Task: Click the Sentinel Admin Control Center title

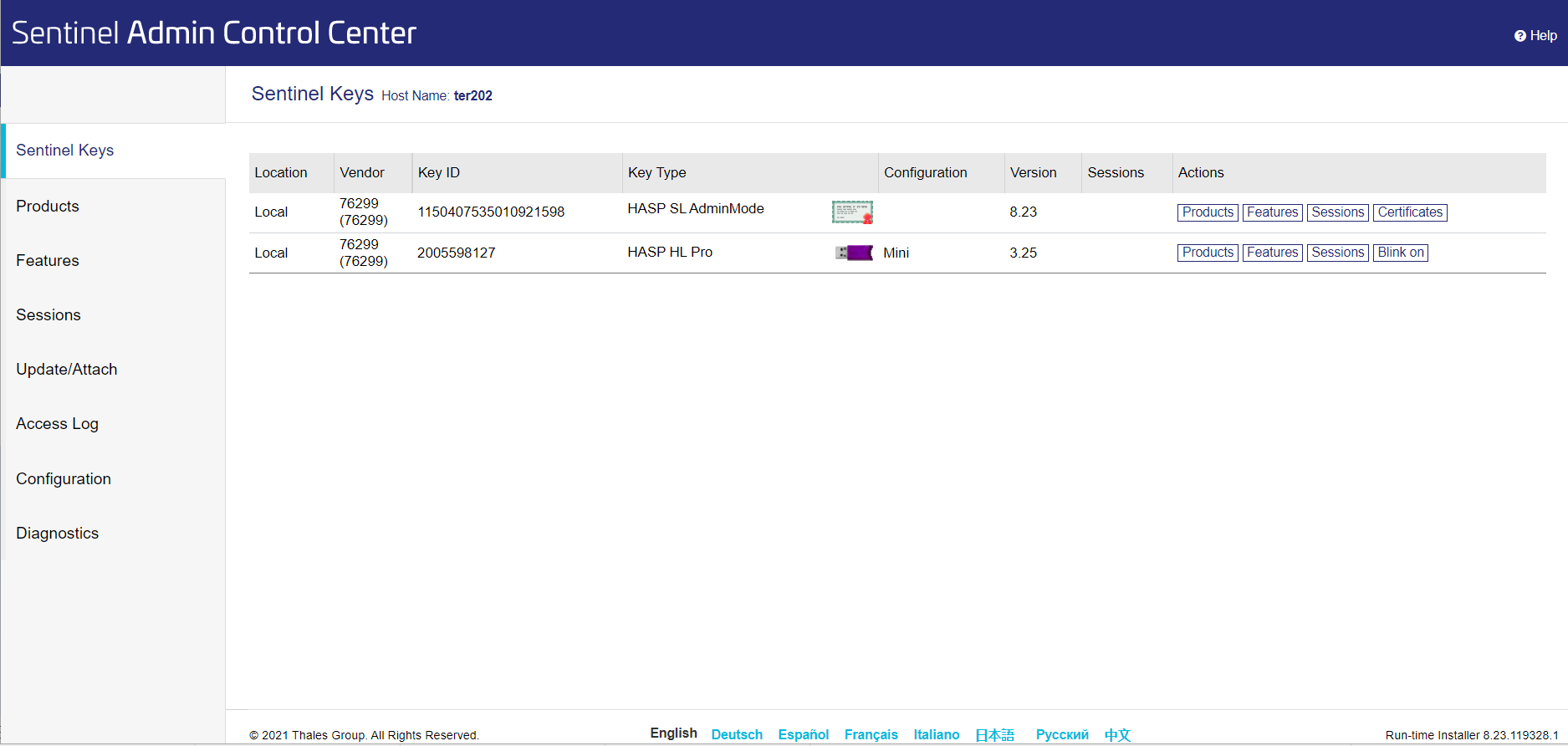Action: pos(214,33)
